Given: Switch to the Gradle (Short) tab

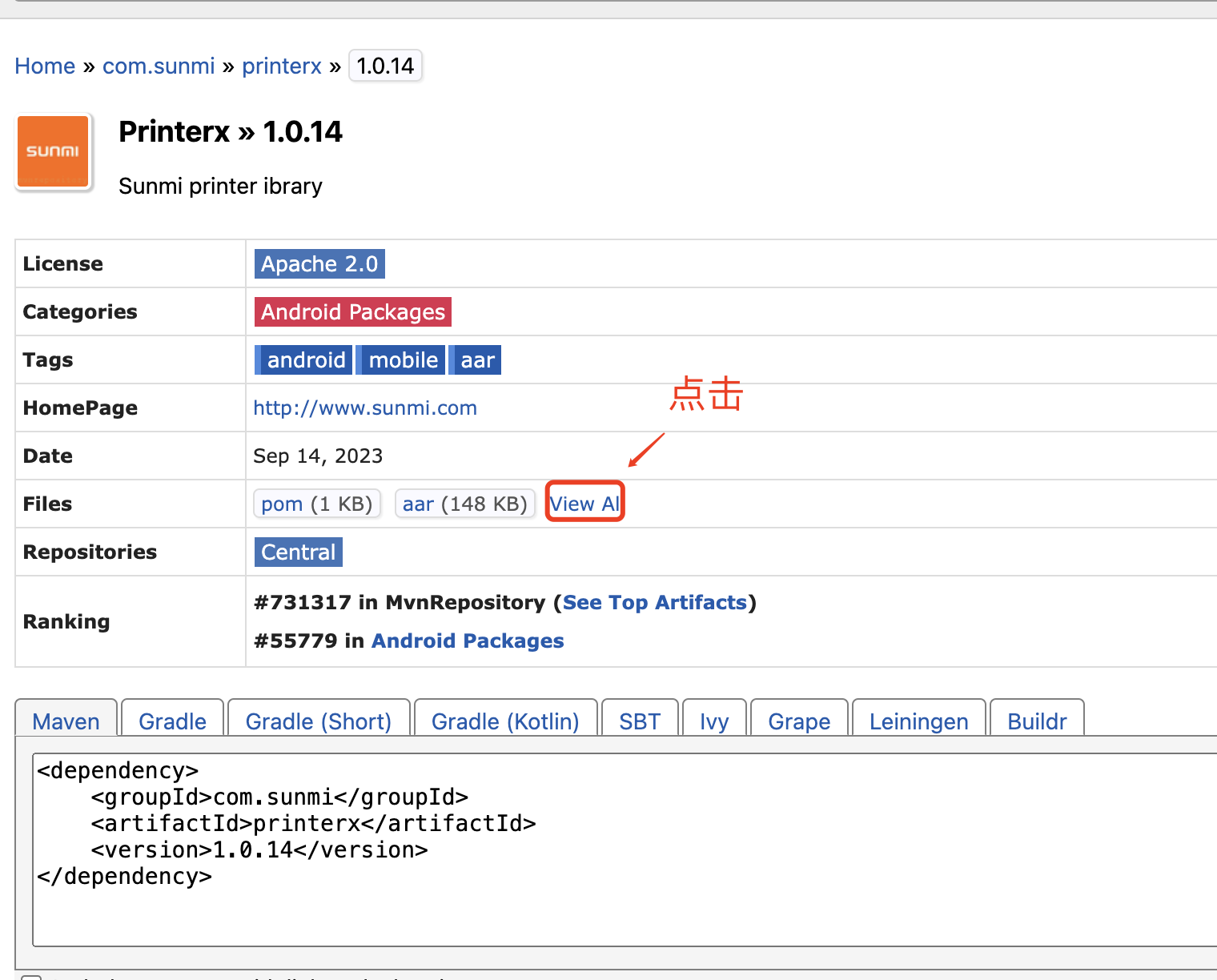Looking at the screenshot, I should [x=319, y=719].
